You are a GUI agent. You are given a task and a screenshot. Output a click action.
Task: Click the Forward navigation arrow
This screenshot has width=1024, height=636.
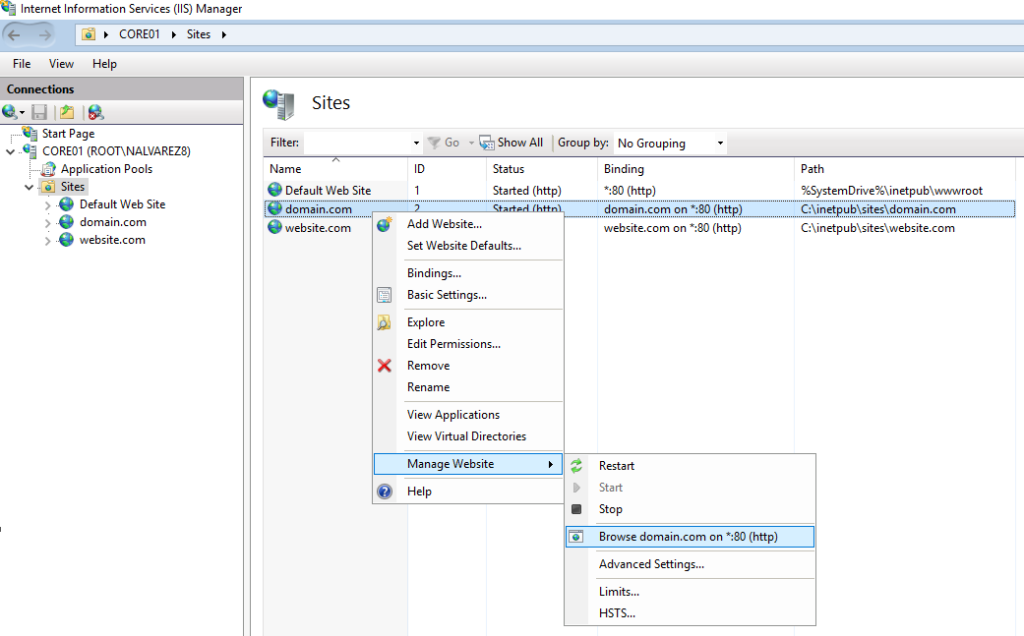(x=44, y=35)
